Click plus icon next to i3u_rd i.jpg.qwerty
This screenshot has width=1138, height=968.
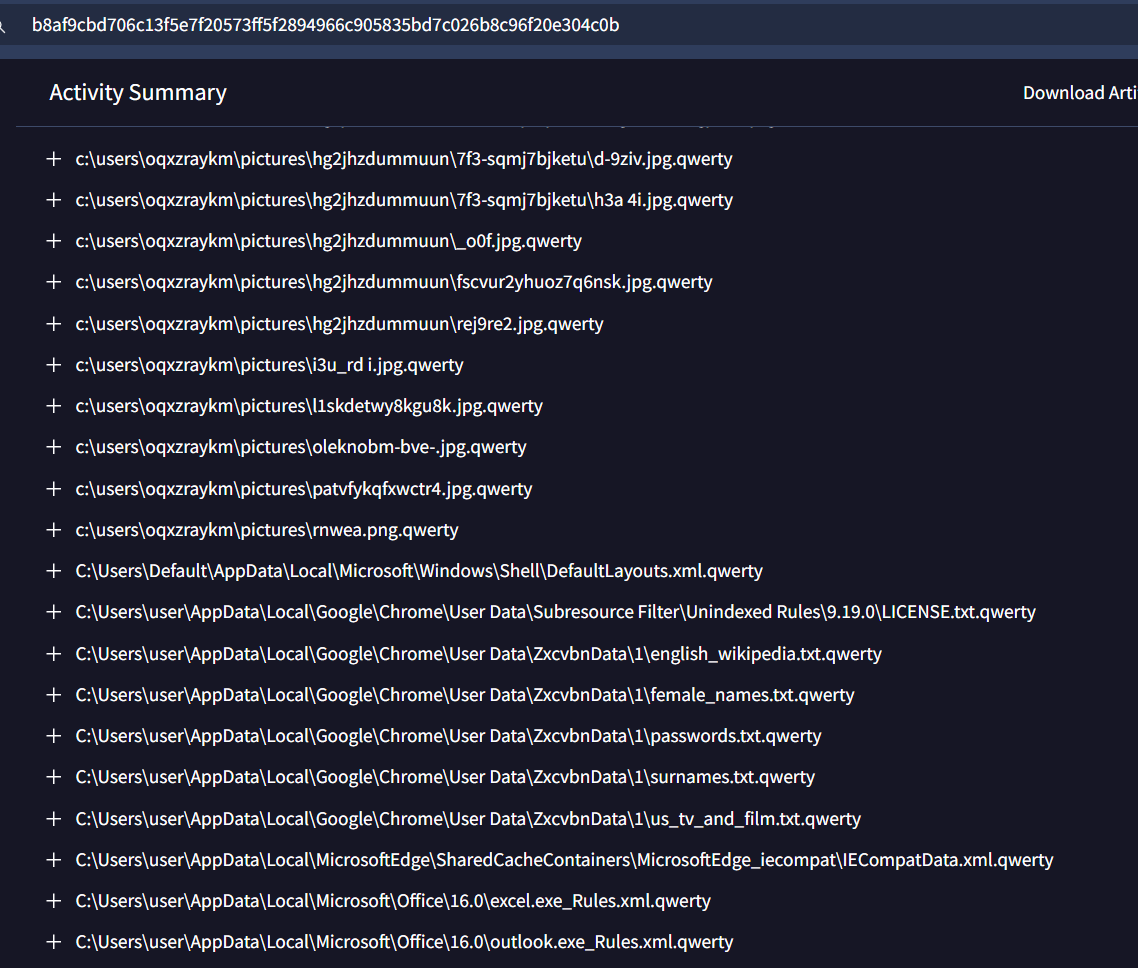(54, 365)
